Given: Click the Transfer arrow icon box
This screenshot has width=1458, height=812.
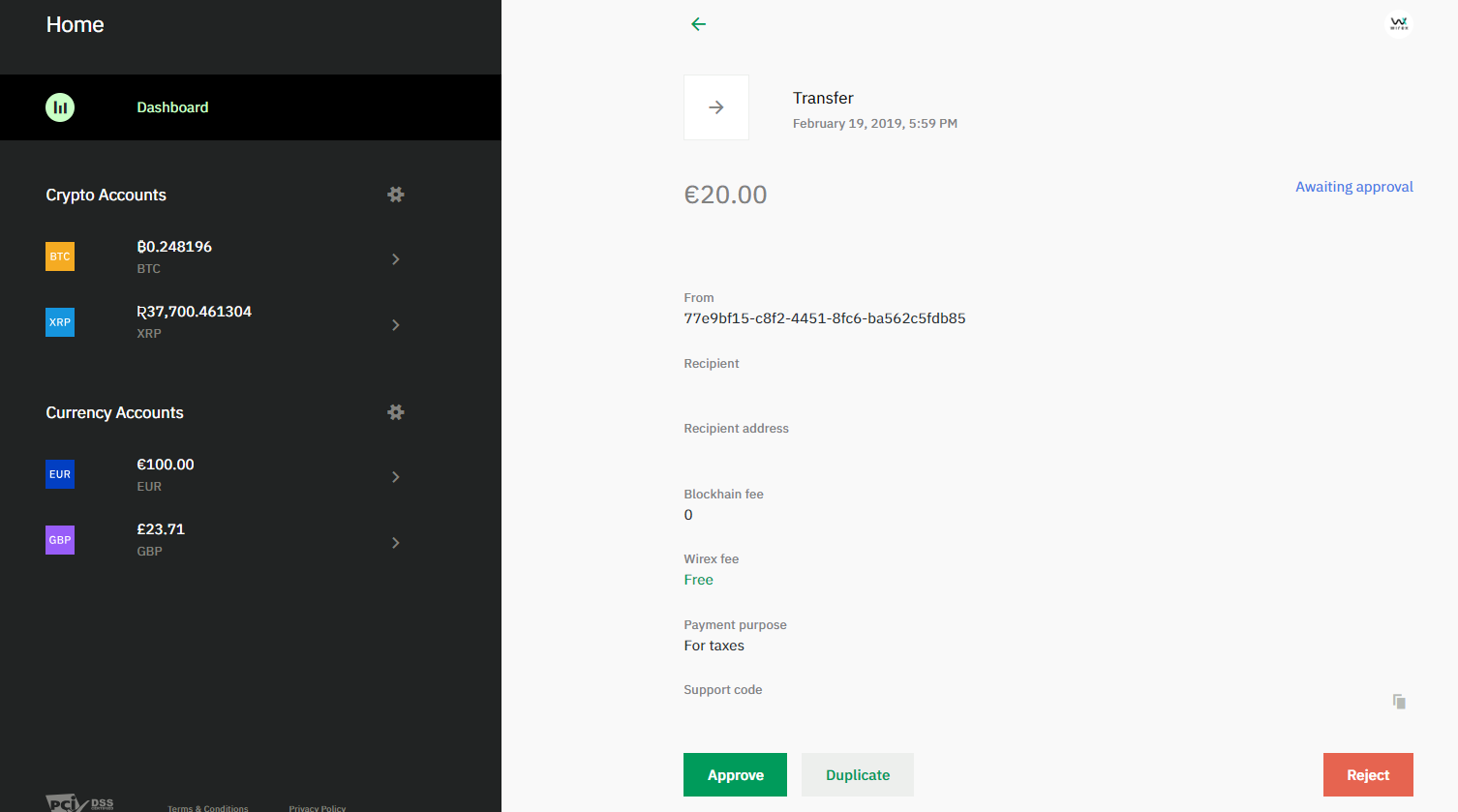Looking at the screenshot, I should point(716,107).
